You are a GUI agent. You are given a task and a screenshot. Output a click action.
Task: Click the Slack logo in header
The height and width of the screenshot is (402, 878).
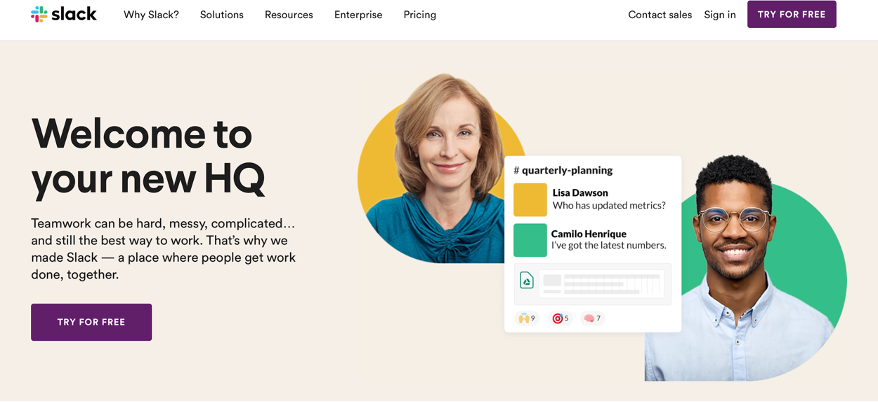64,15
